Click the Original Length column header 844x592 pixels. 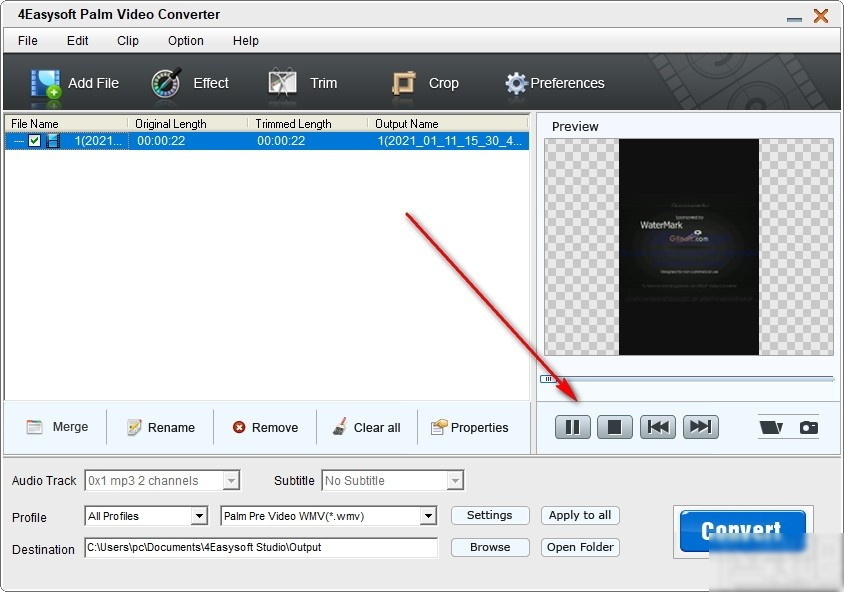(187, 124)
